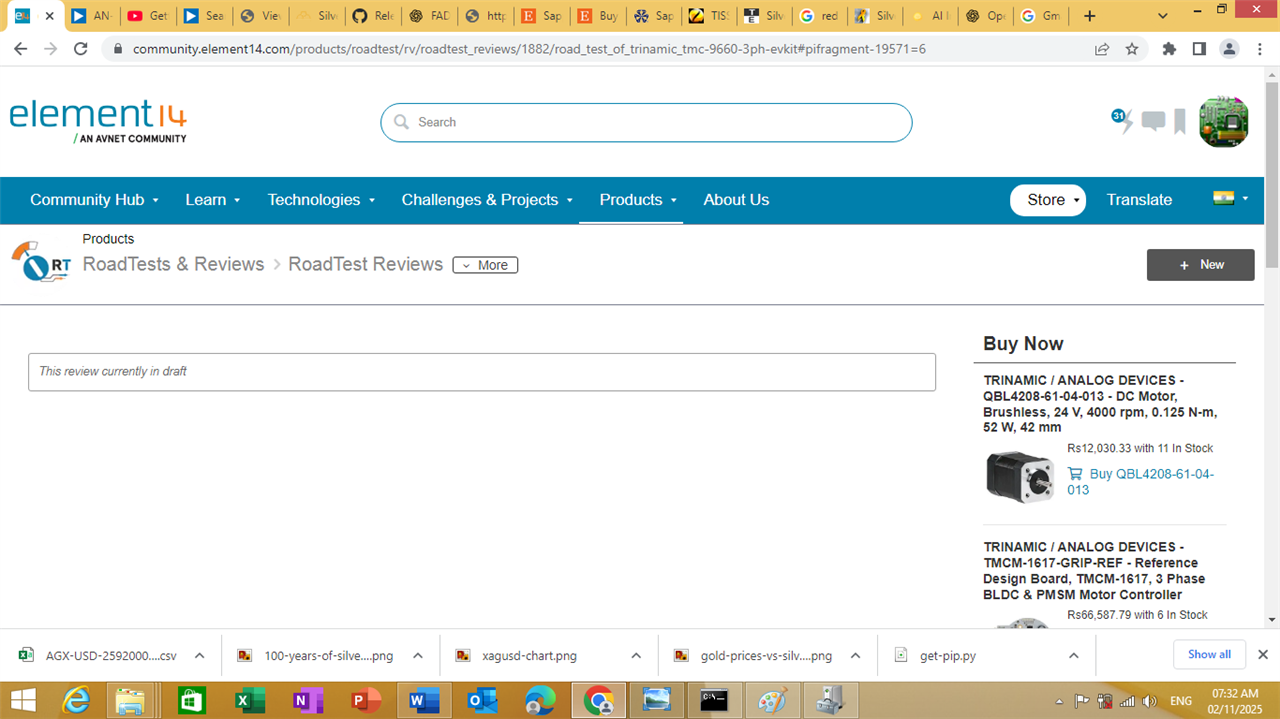Click the notifications lightning bolt icon
The image size is (1280, 719).
pyautogui.click(x=1126, y=122)
